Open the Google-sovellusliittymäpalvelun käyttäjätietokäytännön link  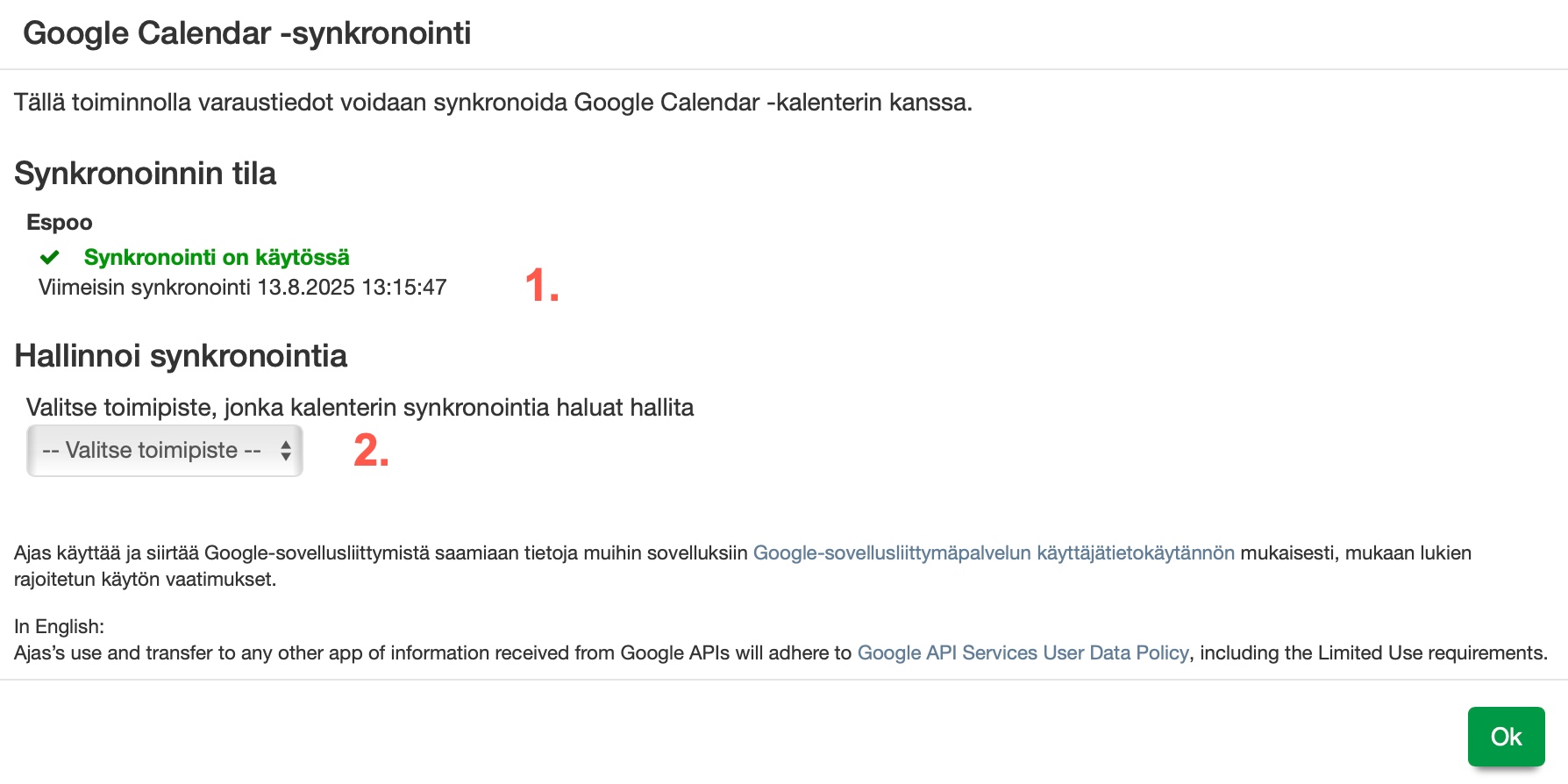point(994,552)
